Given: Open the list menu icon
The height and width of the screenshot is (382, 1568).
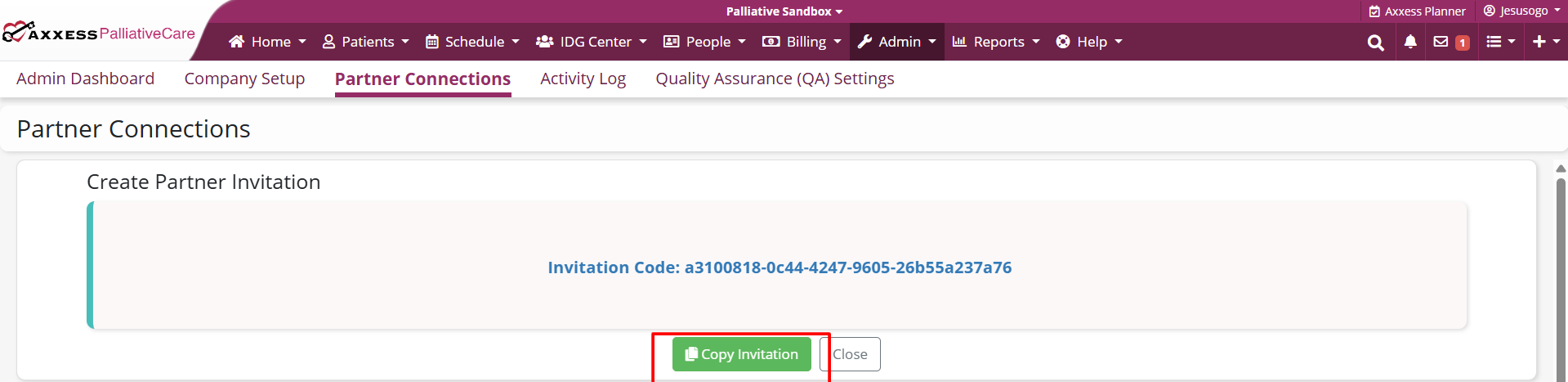Looking at the screenshot, I should pyautogui.click(x=1499, y=42).
